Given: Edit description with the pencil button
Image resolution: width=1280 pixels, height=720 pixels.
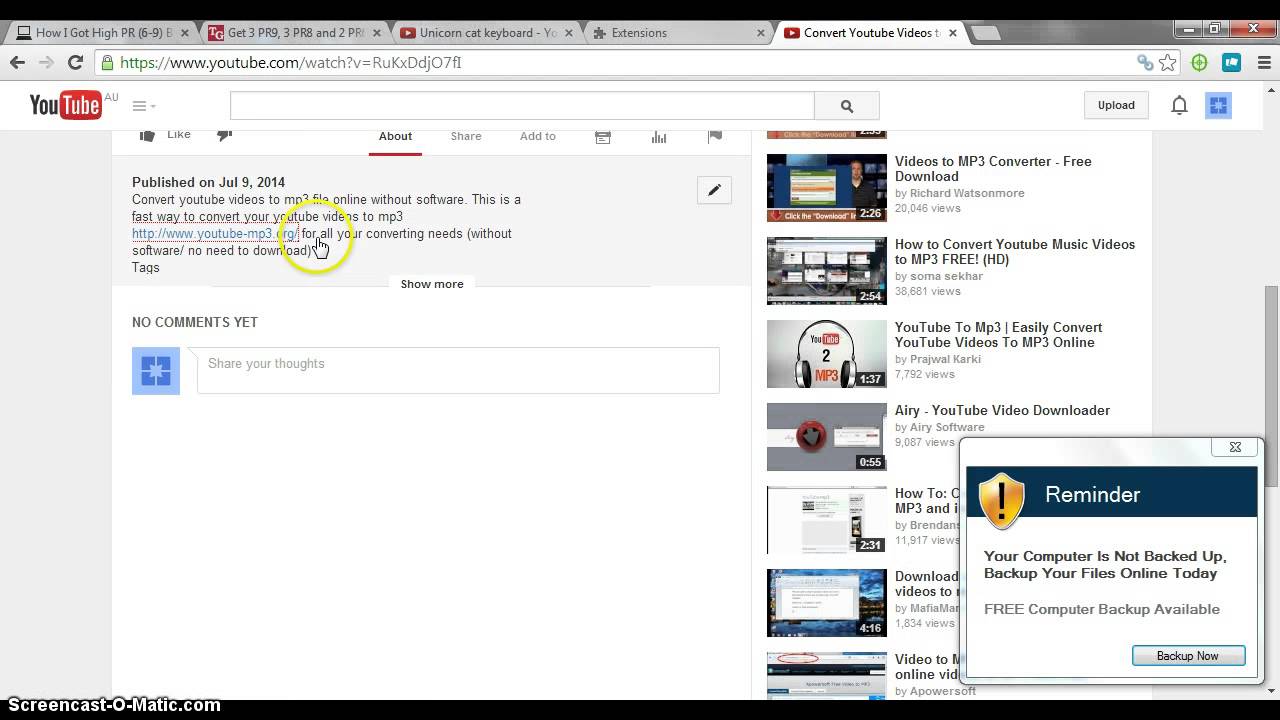Looking at the screenshot, I should pyautogui.click(x=714, y=190).
